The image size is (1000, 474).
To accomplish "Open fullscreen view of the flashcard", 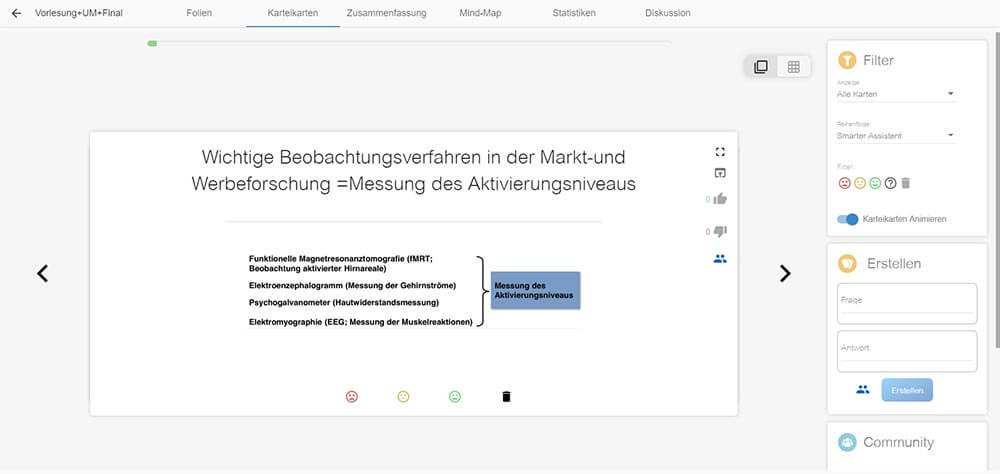I will [720, 152].
